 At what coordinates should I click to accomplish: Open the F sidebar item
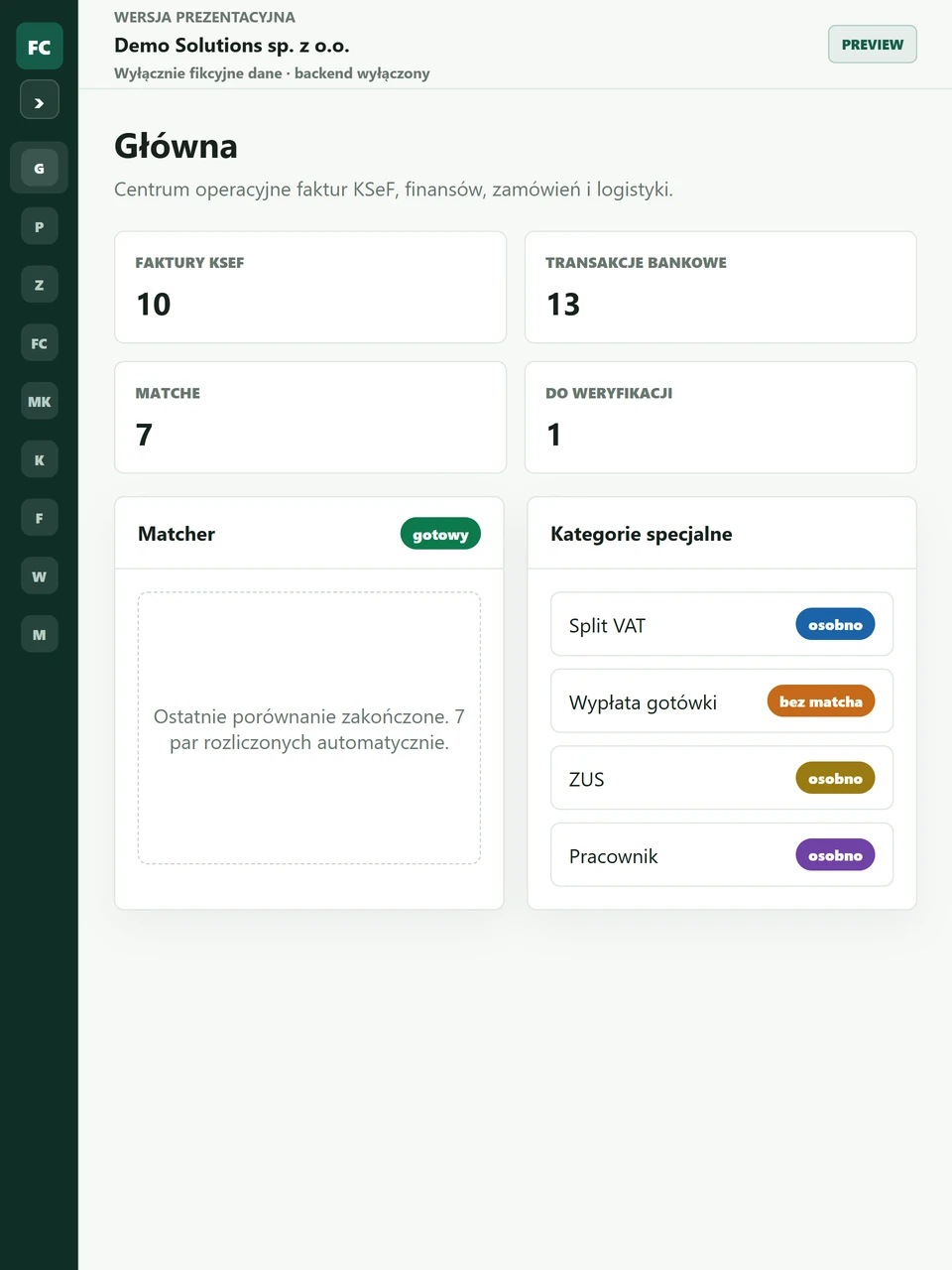(x=40, y=518)
